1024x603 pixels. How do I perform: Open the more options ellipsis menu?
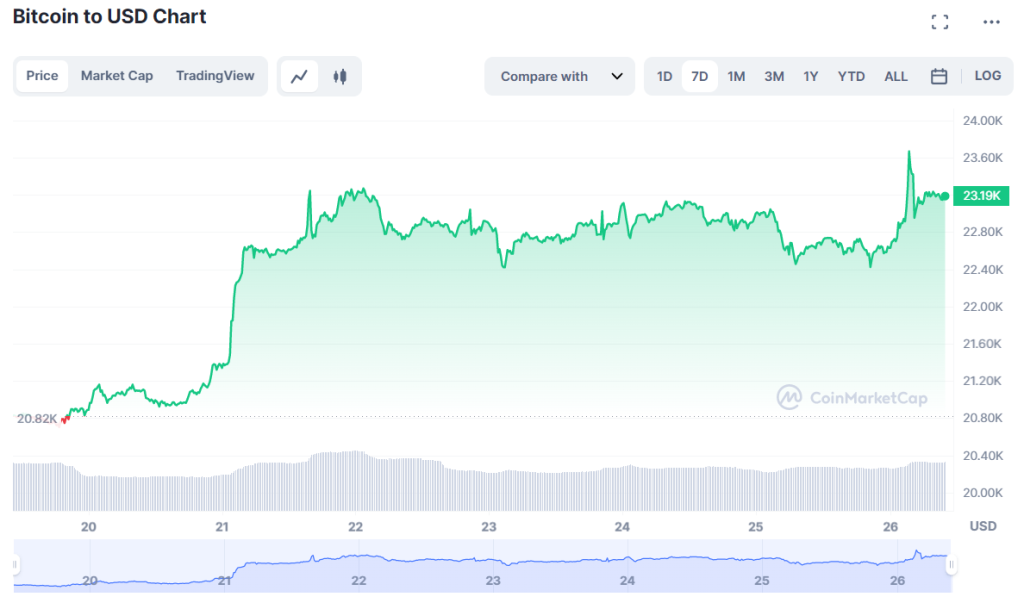991,22
